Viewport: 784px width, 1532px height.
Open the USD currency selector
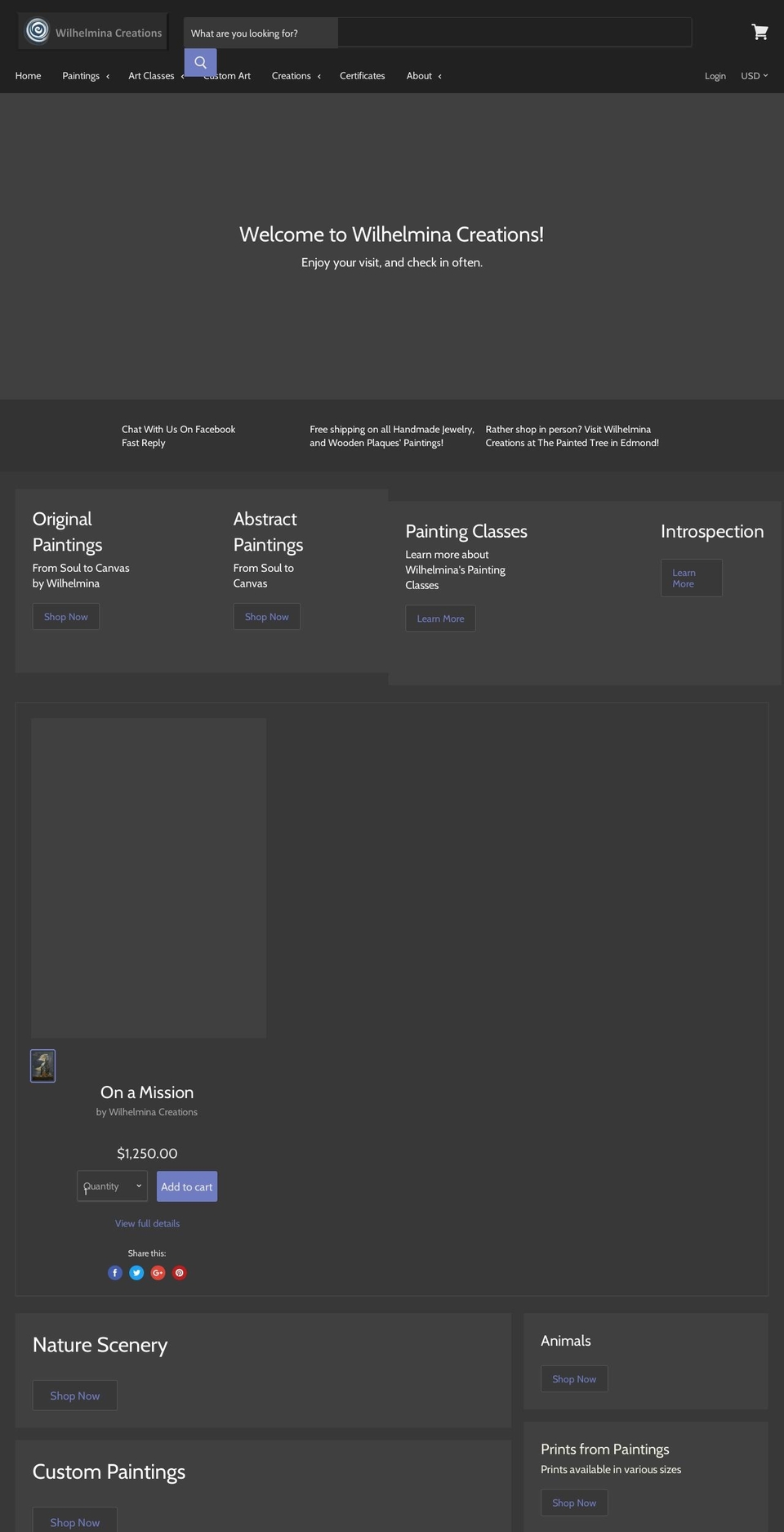[755, 76]
